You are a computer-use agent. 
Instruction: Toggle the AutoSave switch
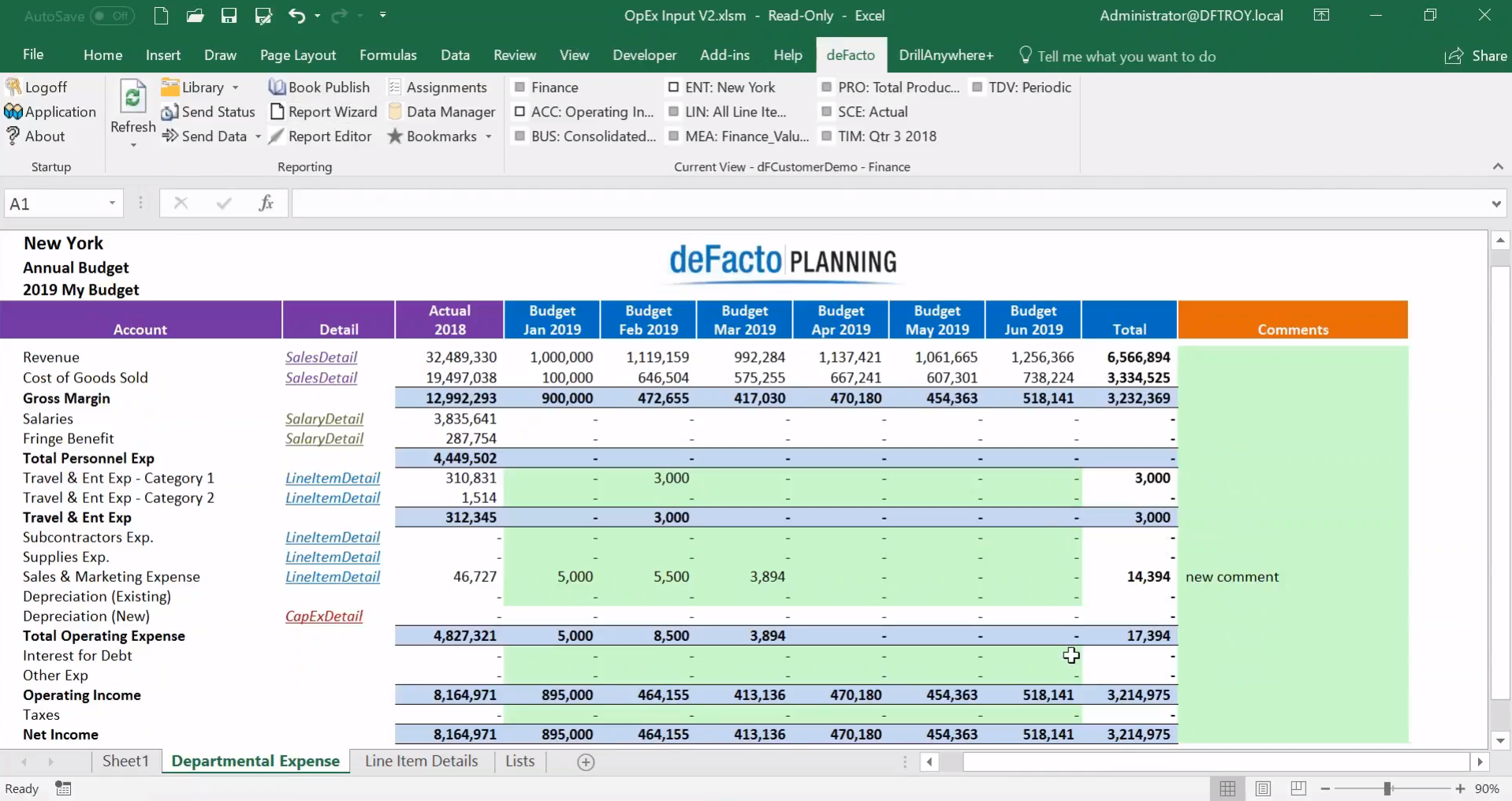(112, 16)
